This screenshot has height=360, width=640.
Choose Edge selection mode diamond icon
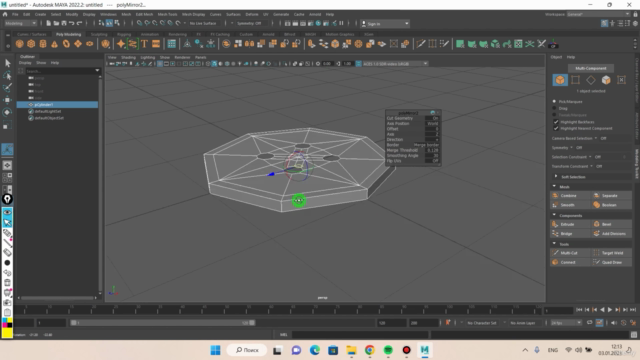tap(591, 80)
